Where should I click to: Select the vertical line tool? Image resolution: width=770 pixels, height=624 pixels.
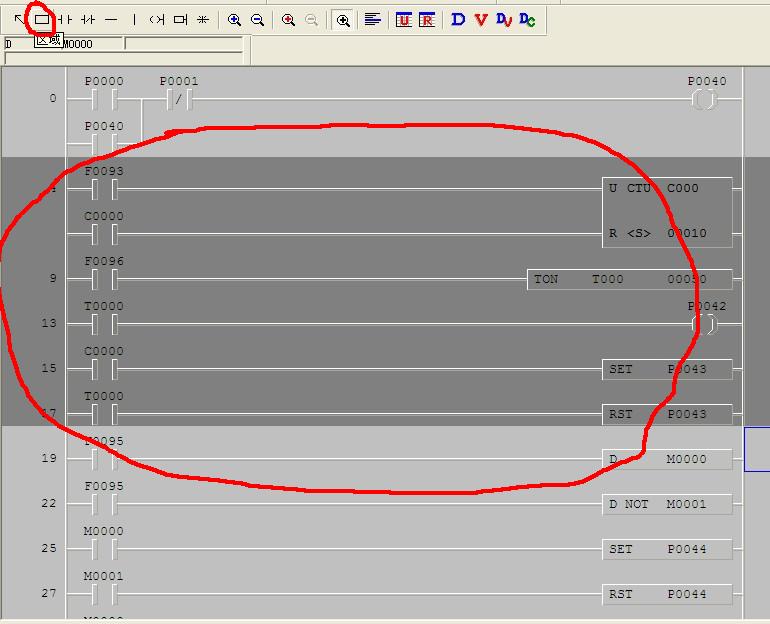[134, 19]
